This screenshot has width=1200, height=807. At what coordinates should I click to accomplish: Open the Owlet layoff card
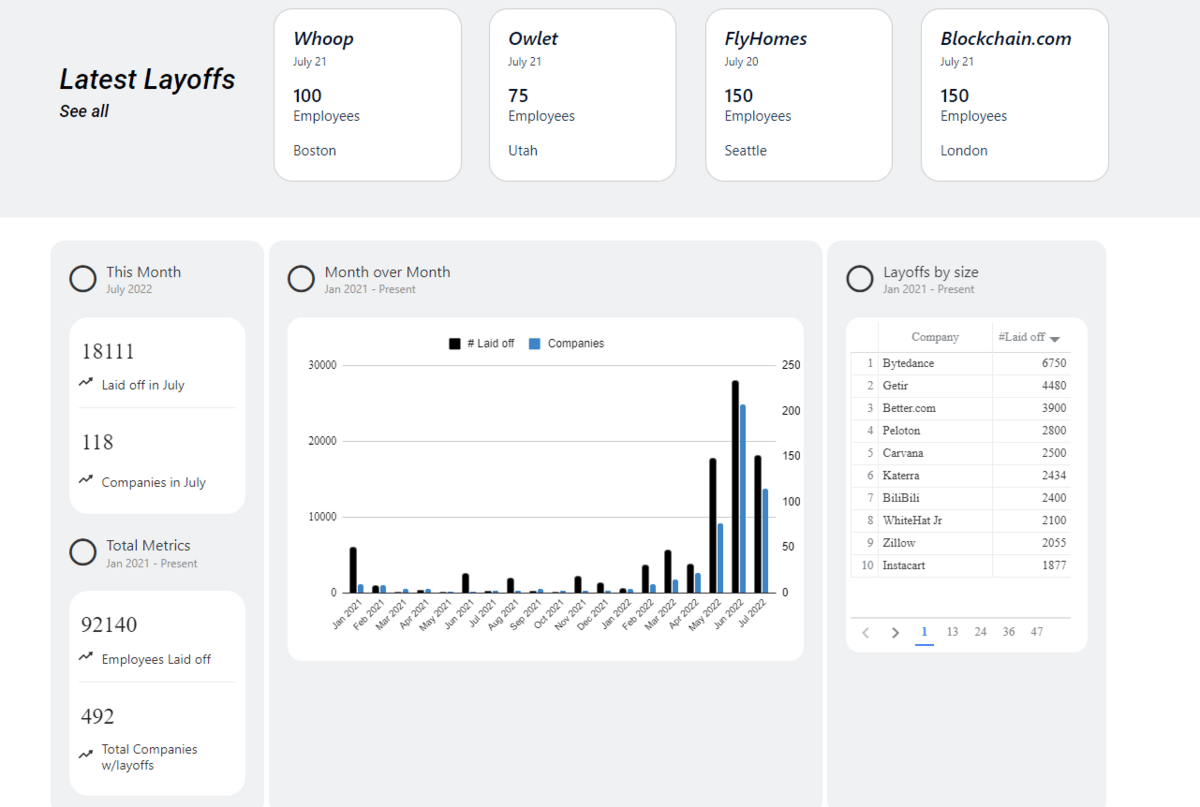click(583, 95)
